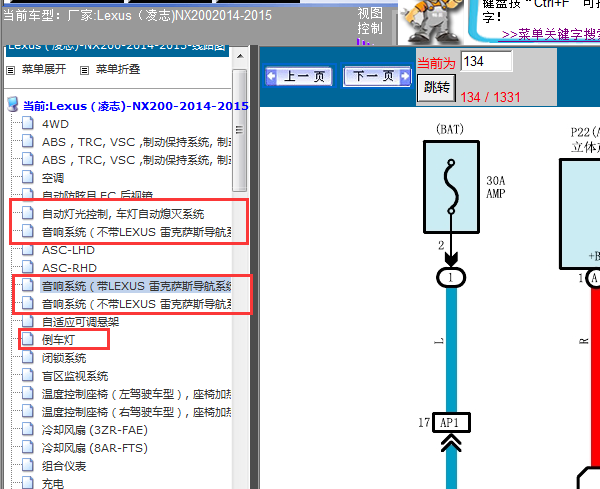Focus the current page number field showing 134
This screenshot has height=489, width=600.
click(486, 61)
